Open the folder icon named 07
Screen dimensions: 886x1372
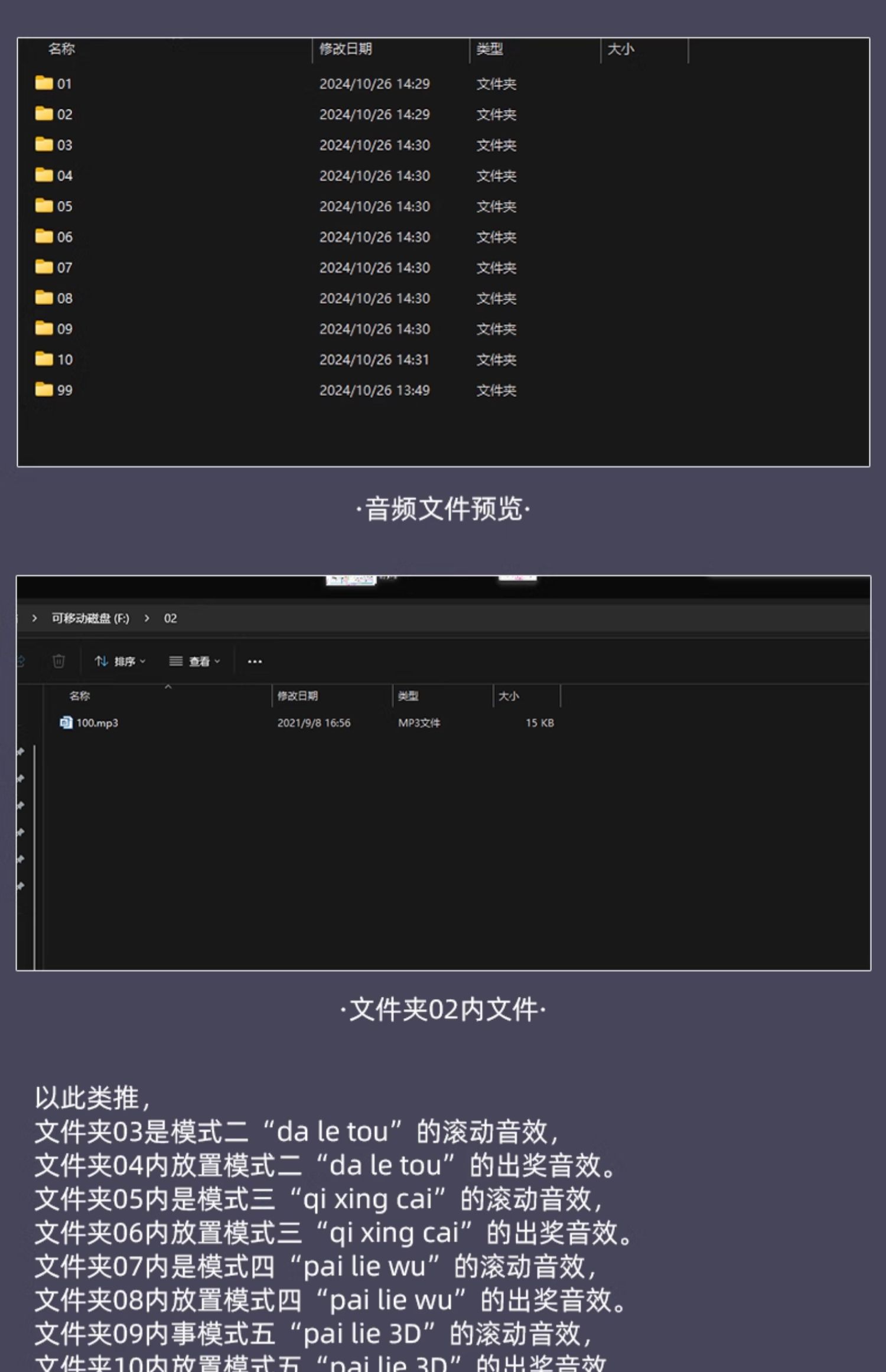44,268
